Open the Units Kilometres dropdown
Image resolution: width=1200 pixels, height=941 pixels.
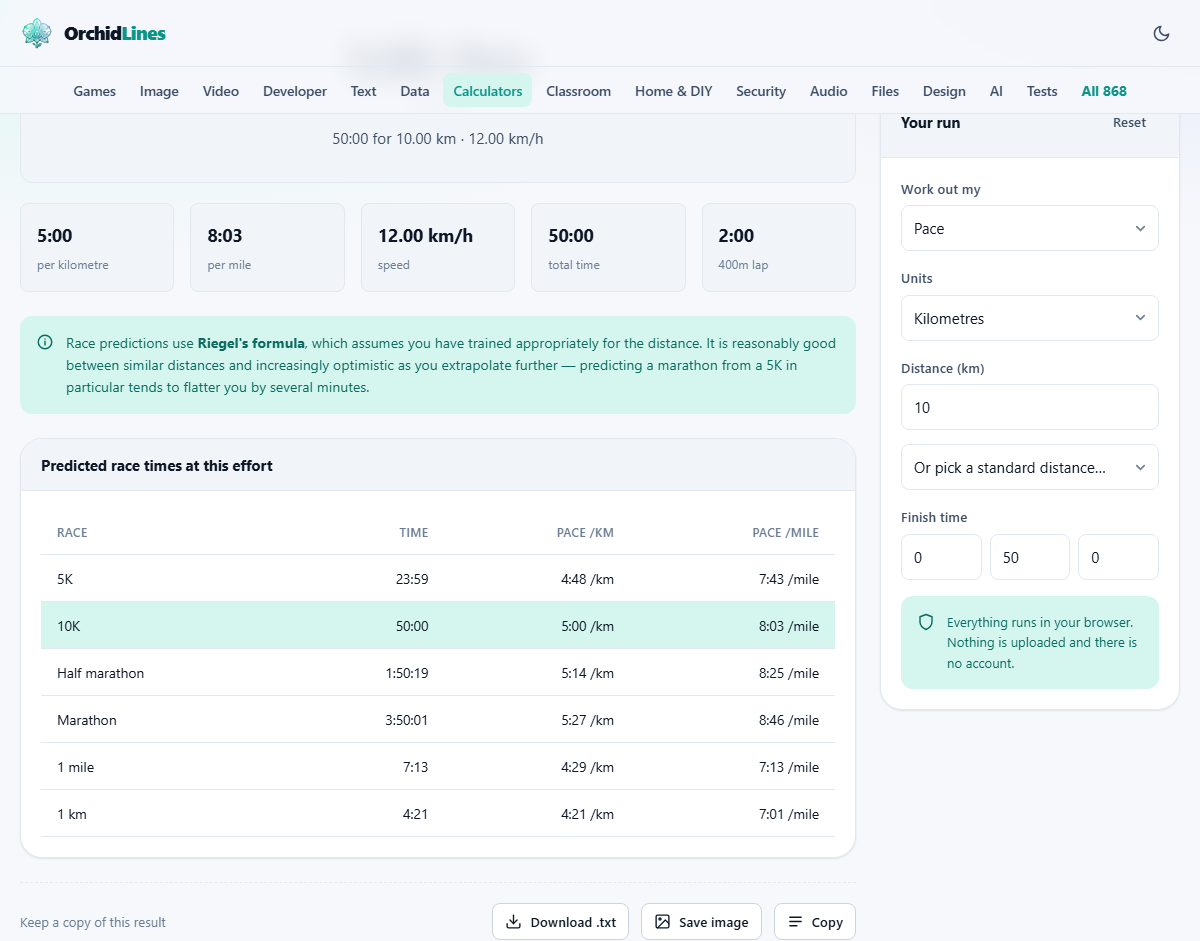(1030, 318)
